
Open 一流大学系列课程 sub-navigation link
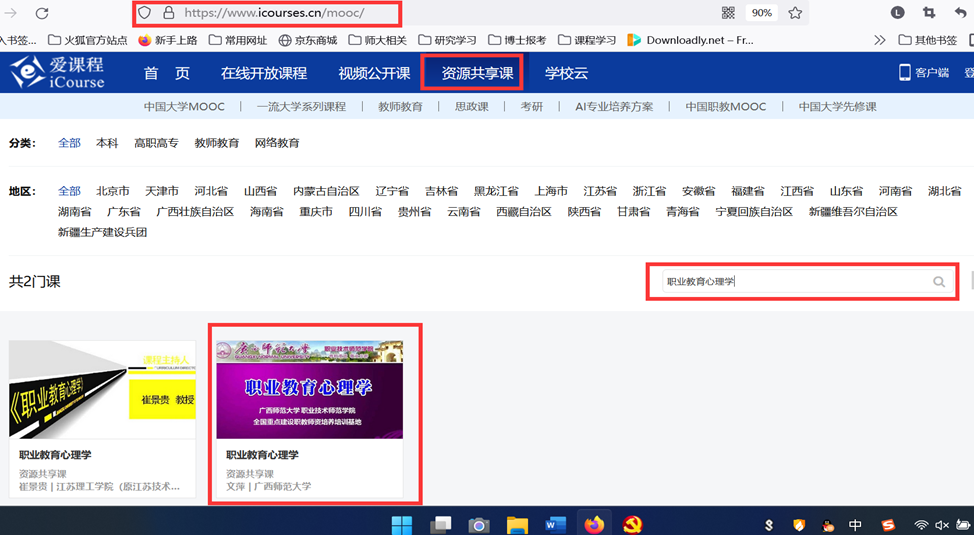tap(301, 107)
